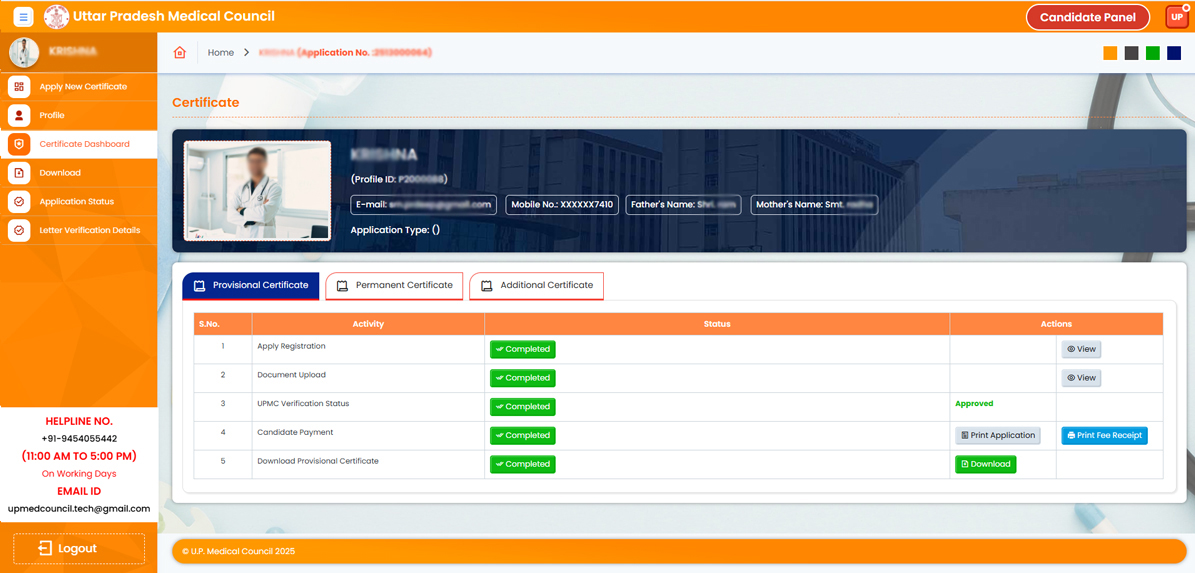This screenshot has width=1195, height=573.
Task: Click the Letter Verification Details icon
Action: click(19, 231)
